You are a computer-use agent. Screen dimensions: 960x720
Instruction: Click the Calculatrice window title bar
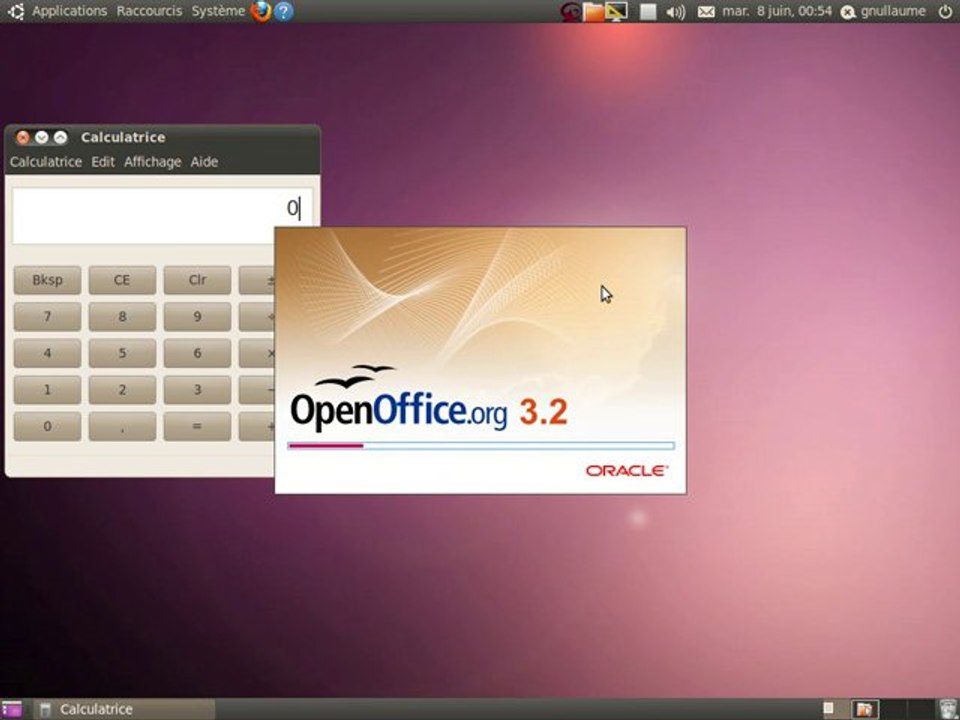(x=162, y=137)
